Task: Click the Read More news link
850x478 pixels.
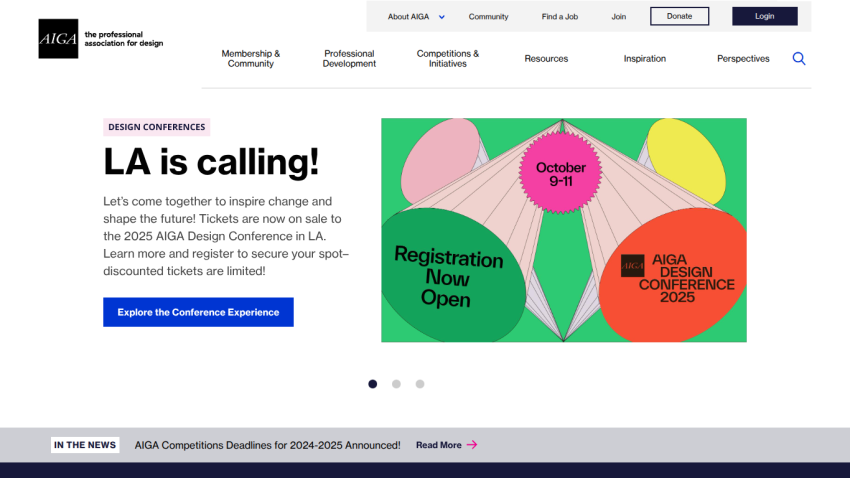Action: point(439,445)
